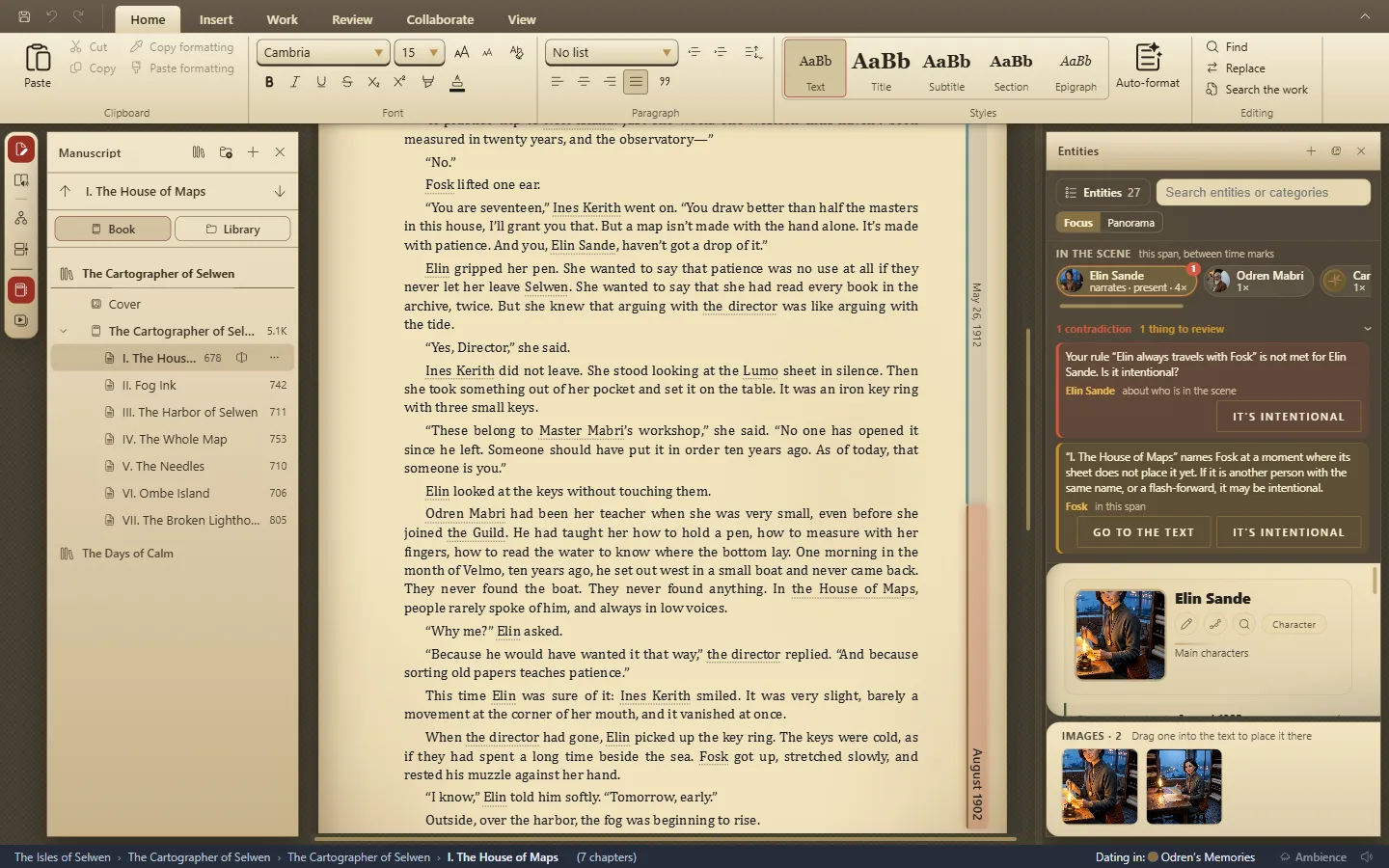Image resolution: width=1389 pixels, height=868 pixels.
Task: Toggle underline formatting
Action: coord(321,82)
